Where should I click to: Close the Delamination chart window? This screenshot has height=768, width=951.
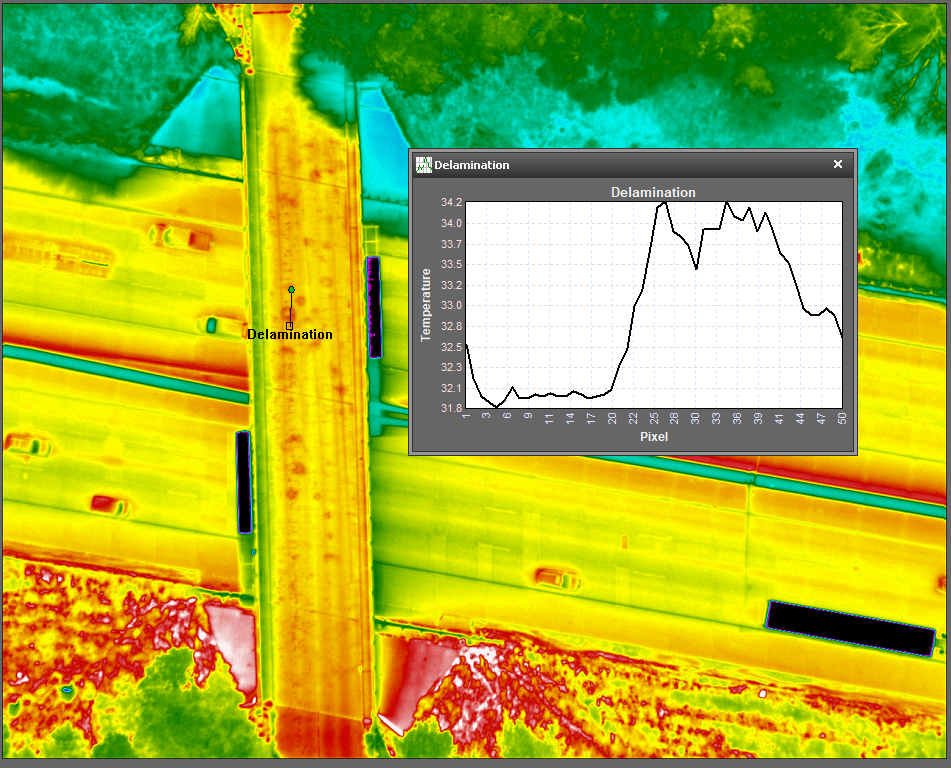point(838,165)
